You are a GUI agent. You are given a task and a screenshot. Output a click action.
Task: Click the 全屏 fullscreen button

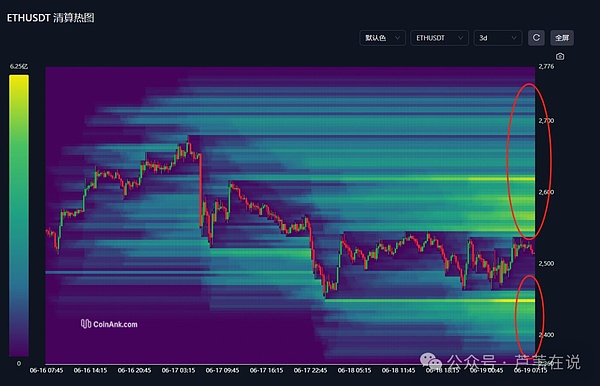562,38
